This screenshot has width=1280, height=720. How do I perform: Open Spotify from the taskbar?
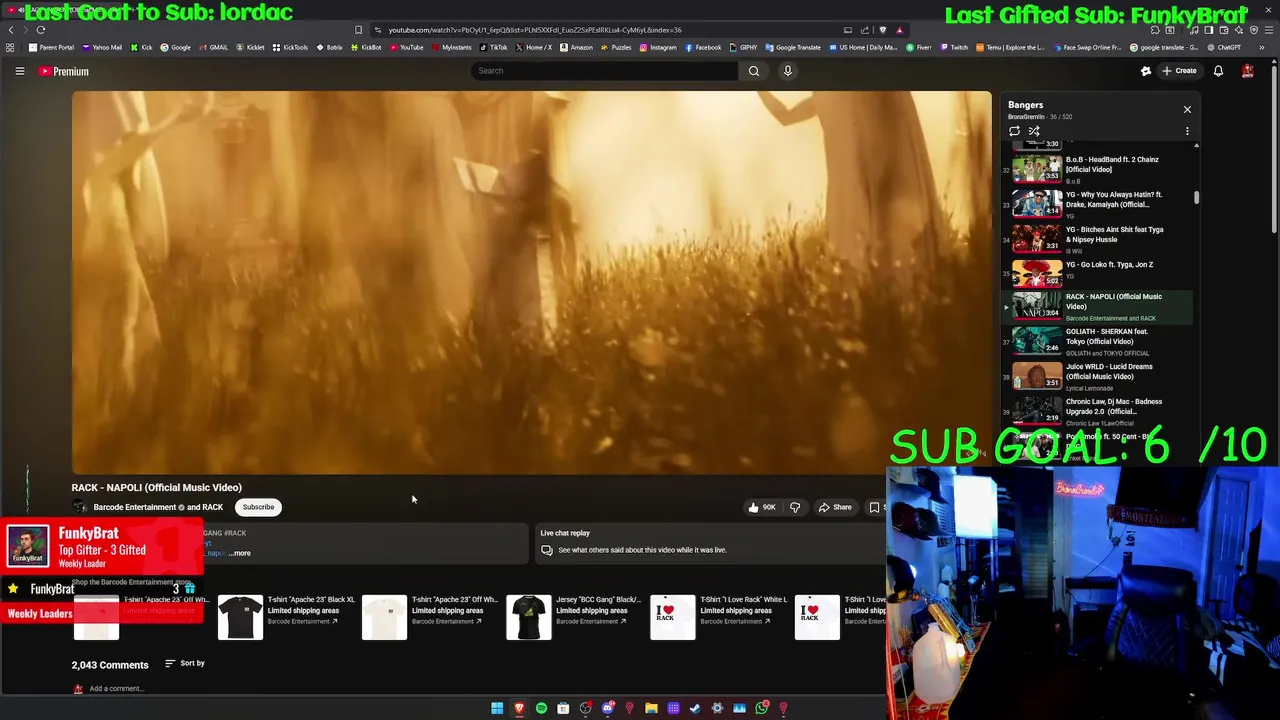tap(541, 708)
